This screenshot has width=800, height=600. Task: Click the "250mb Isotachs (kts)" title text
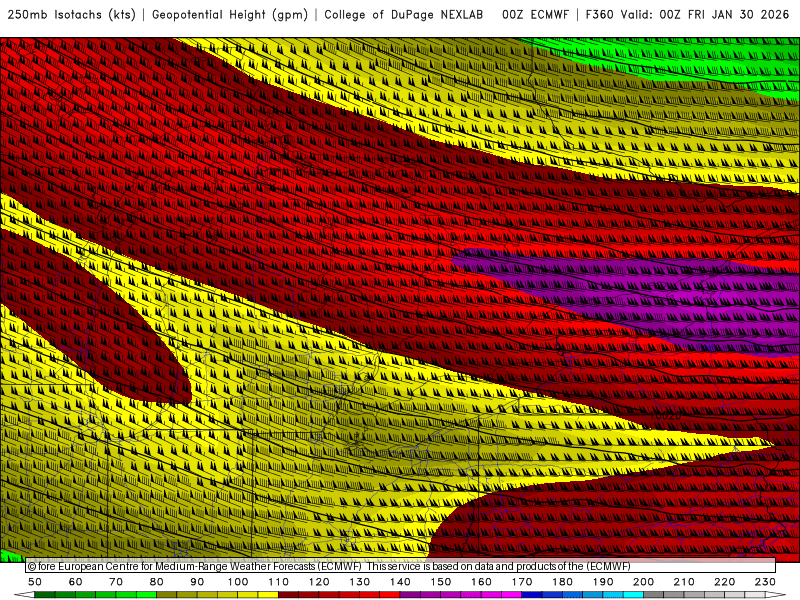[72, 15]
